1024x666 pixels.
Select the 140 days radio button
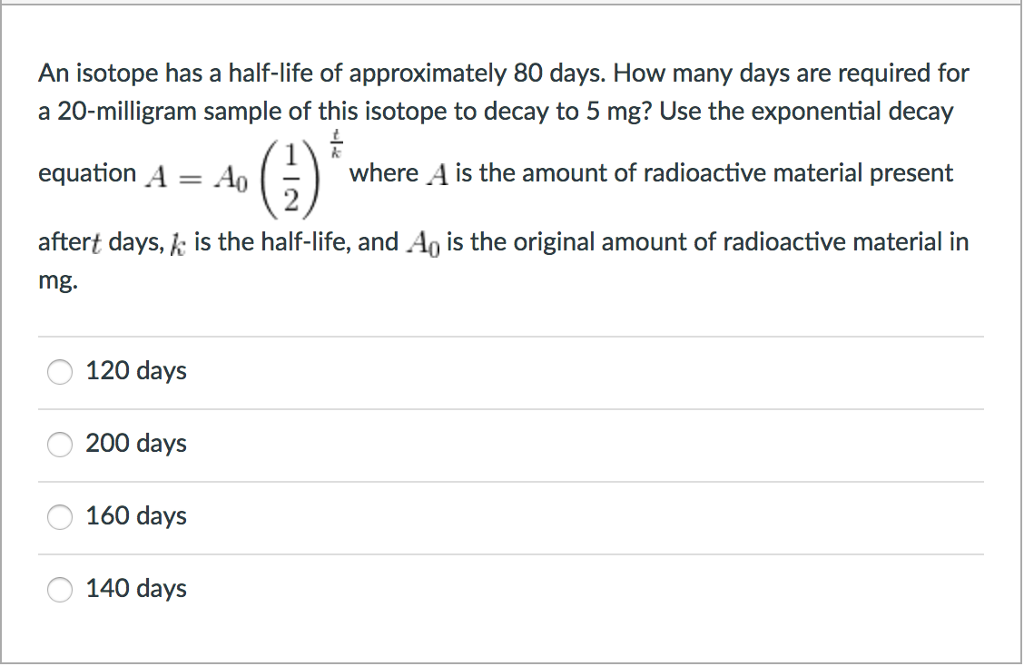pyautogui.click(x=59, y=590)
